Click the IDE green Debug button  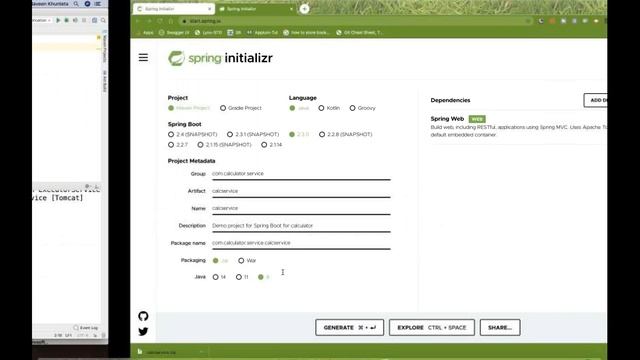[67, 20]
